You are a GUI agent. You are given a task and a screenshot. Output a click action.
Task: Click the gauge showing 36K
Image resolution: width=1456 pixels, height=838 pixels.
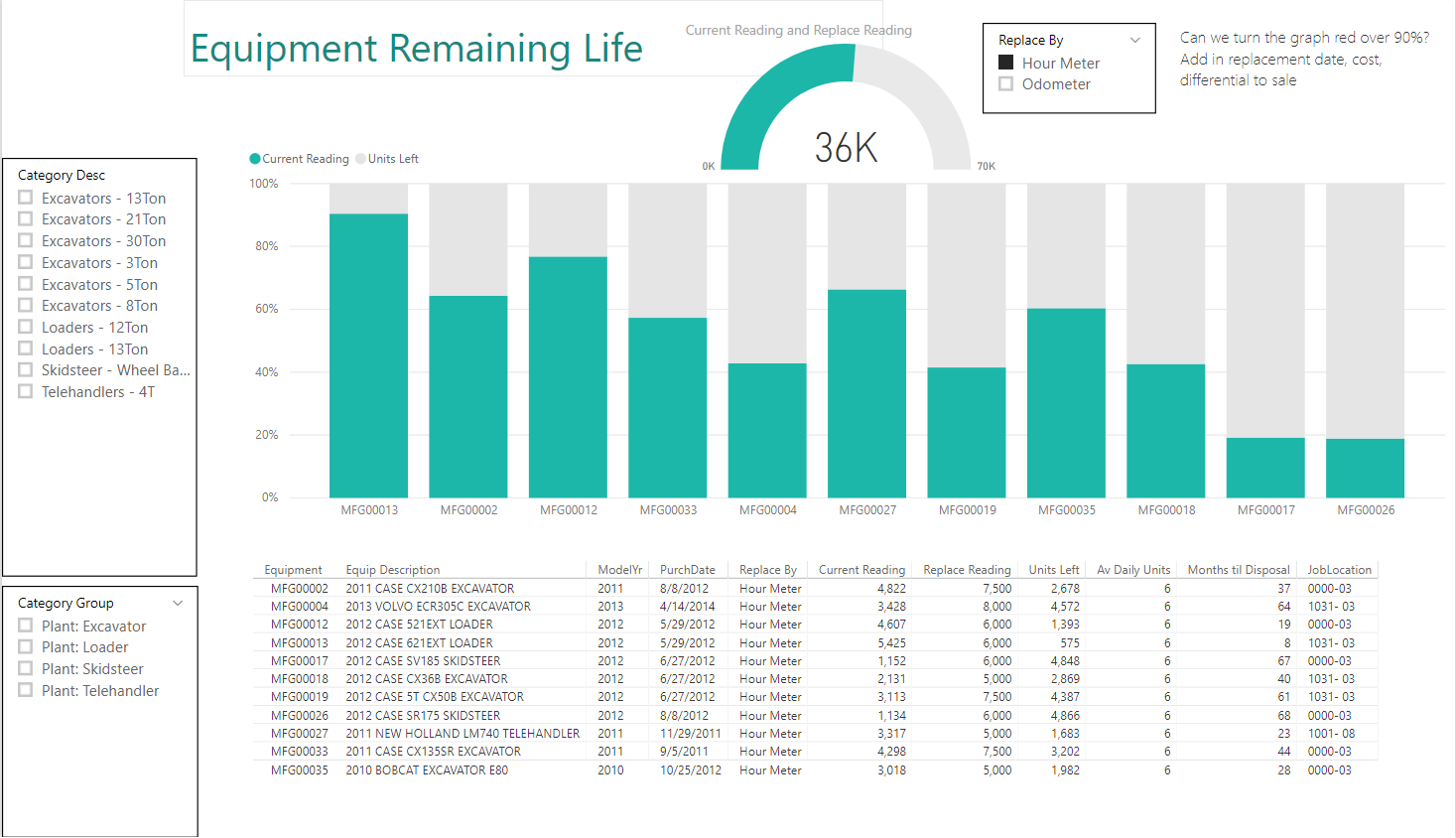point(846,119)
